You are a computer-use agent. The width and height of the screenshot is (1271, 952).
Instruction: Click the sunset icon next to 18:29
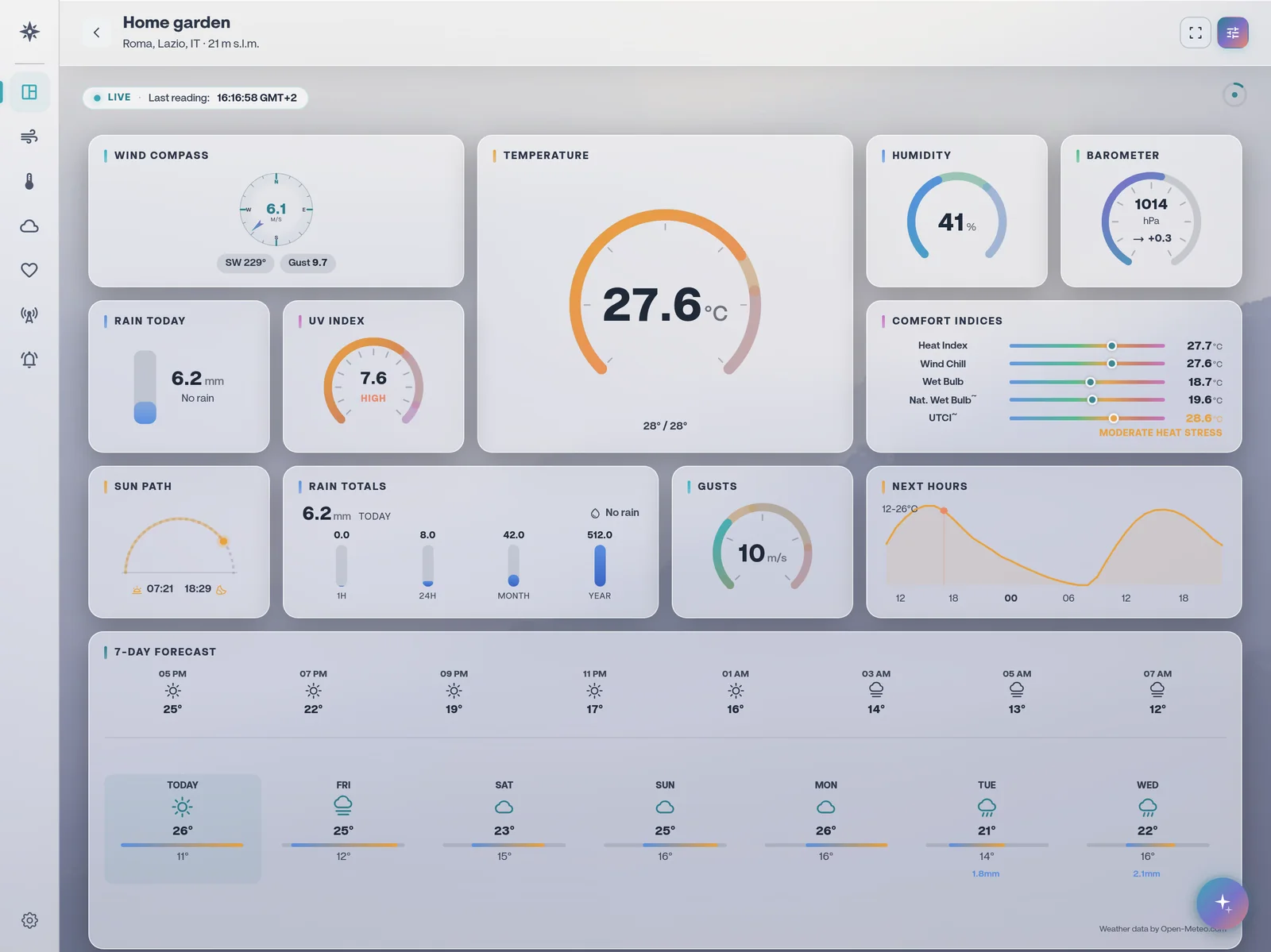(x=221, y=589)
